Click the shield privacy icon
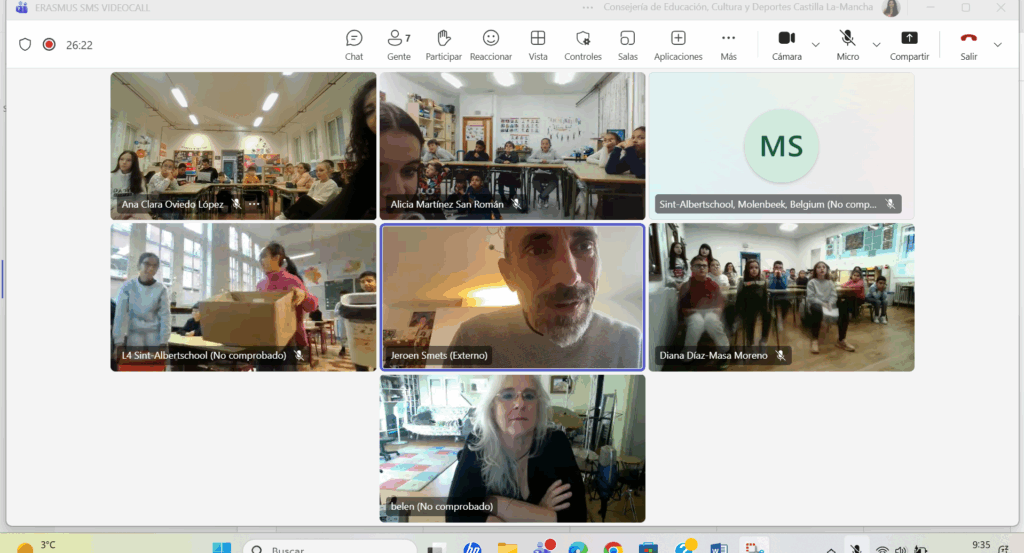Image resolution: width=1024 pixels, height=553 pixels. (26, 45)
